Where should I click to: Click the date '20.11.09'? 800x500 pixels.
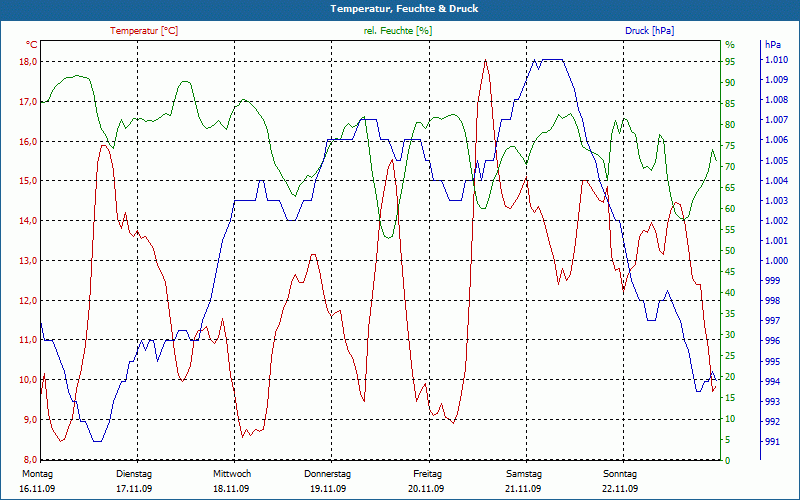[426, 489]
